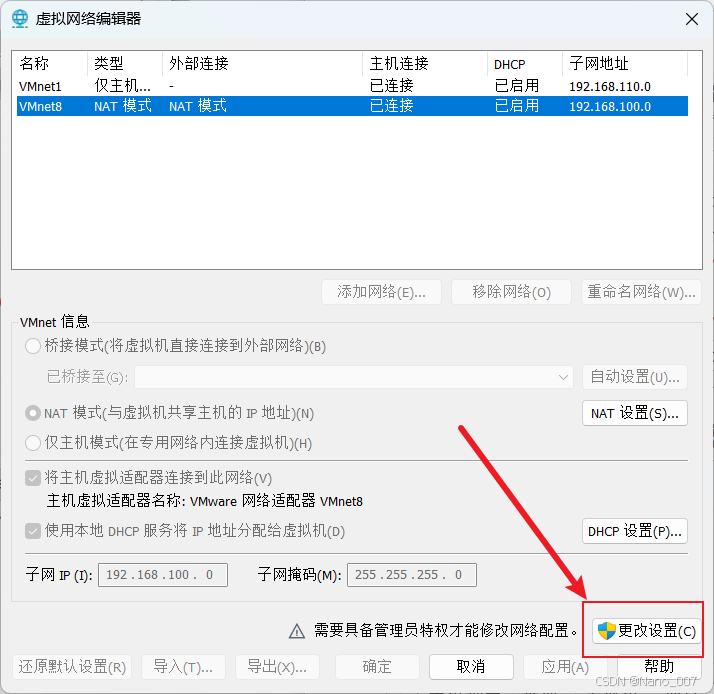
Task: Click 还原默认设置(R) button
Action: 72,667
